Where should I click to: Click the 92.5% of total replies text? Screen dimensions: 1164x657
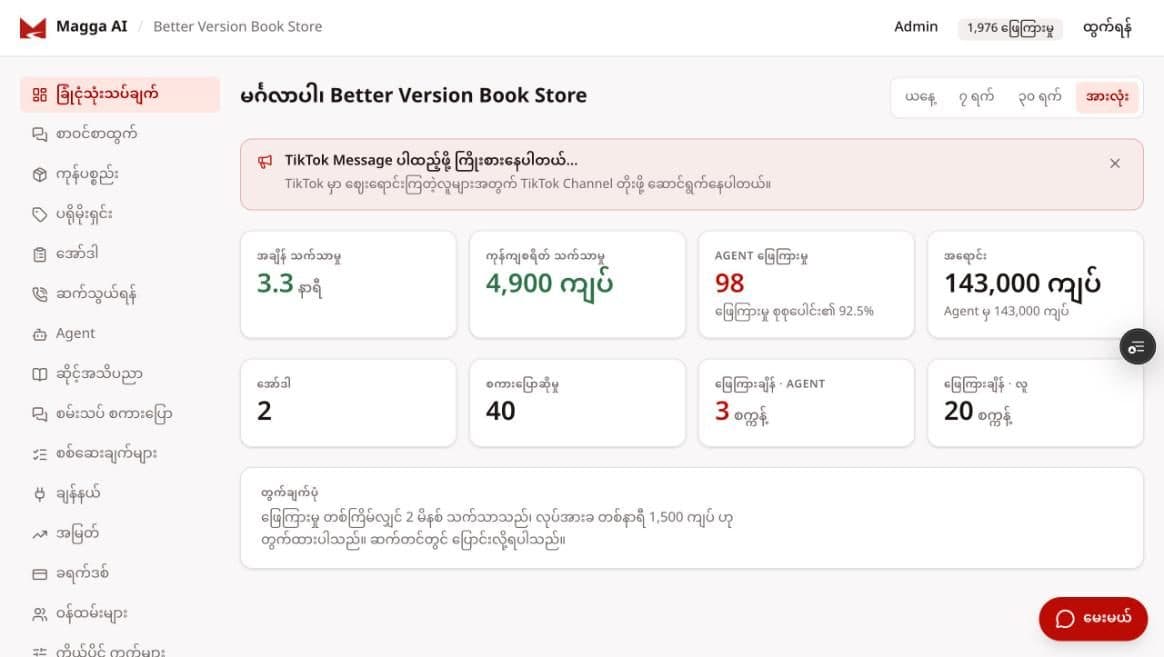(794, 311)
